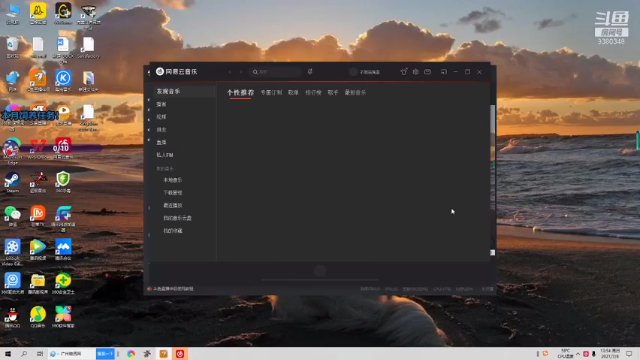The width and height of the screenshot is (640, 360).
Task: Open the skin (T-shirt) theme icon
Action: tap(404, 72)
